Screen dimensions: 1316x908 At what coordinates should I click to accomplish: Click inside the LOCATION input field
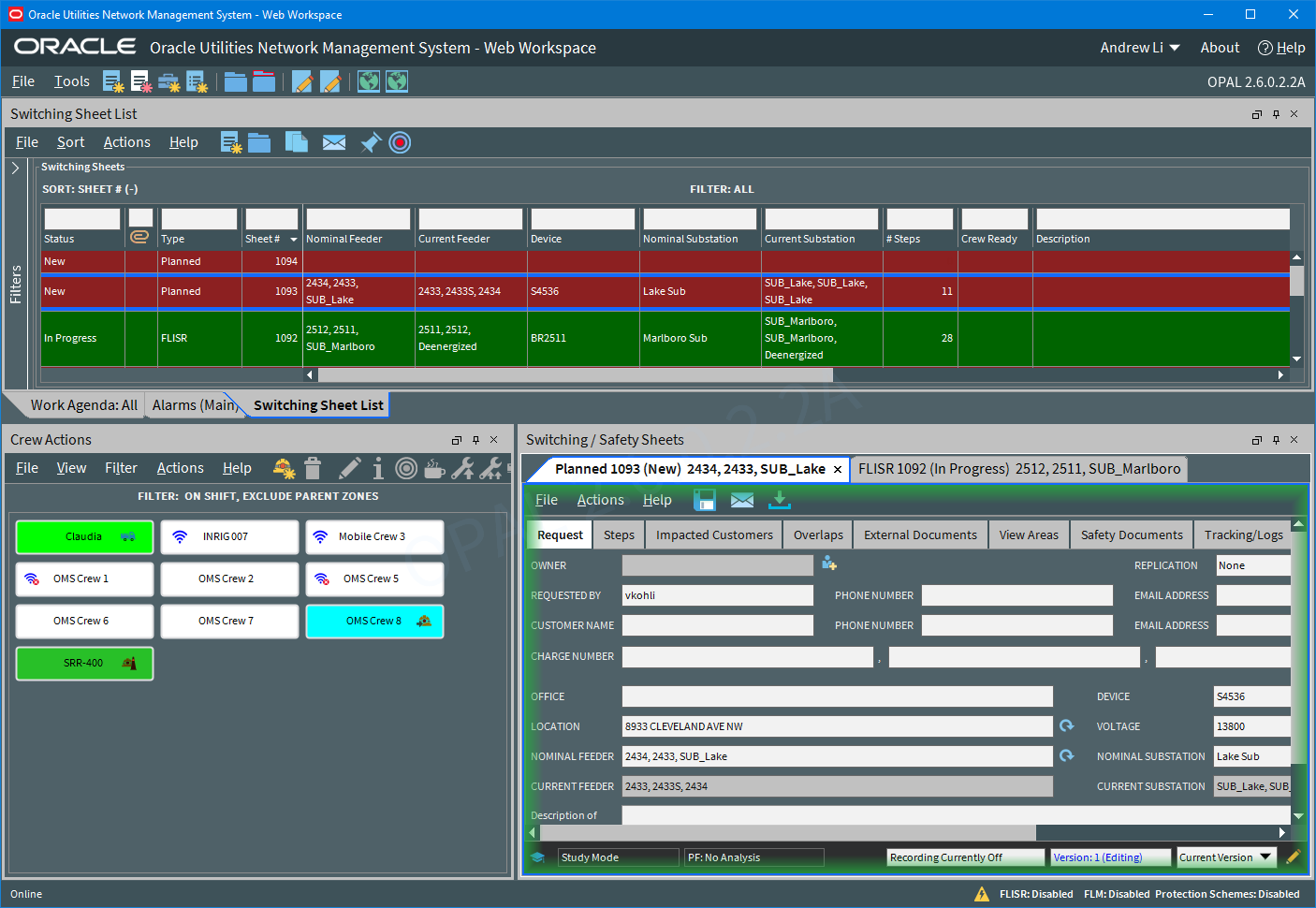pos(833,725)
